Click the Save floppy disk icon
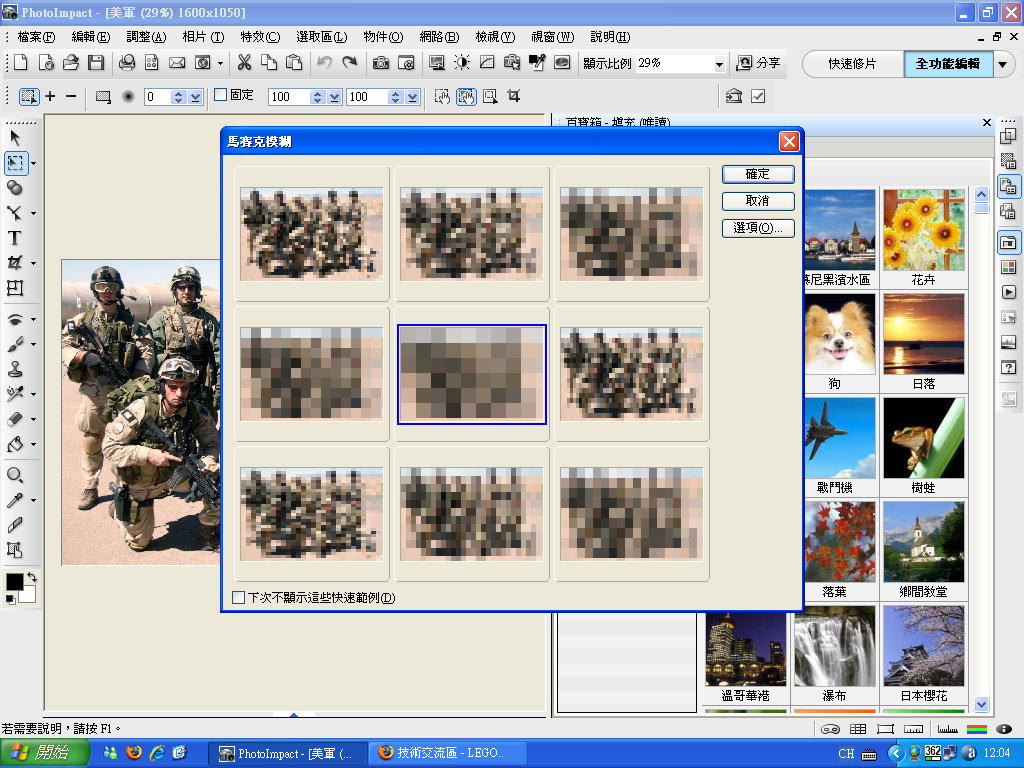This screenshot has width=1024, height=768. point(96,63)
